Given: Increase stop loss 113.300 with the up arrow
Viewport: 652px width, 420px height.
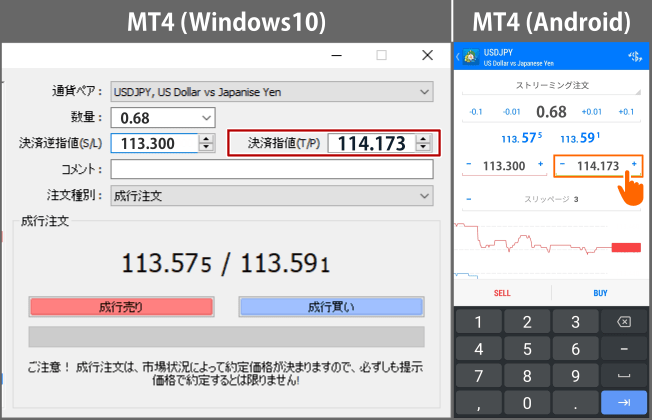Looking at the screenshot, I should point(206,139).
